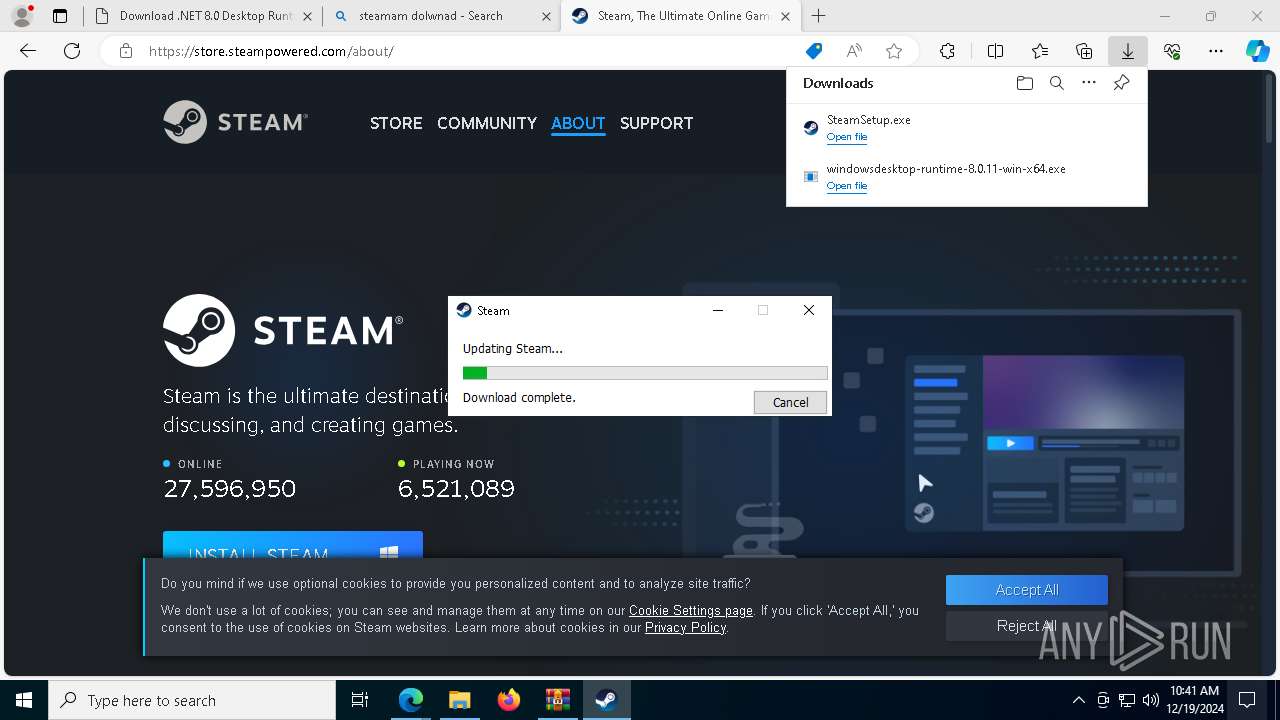1280x720 pixels.
Task: Open file link for SteamSetup.exe
Action: click(x=847, y=137)
